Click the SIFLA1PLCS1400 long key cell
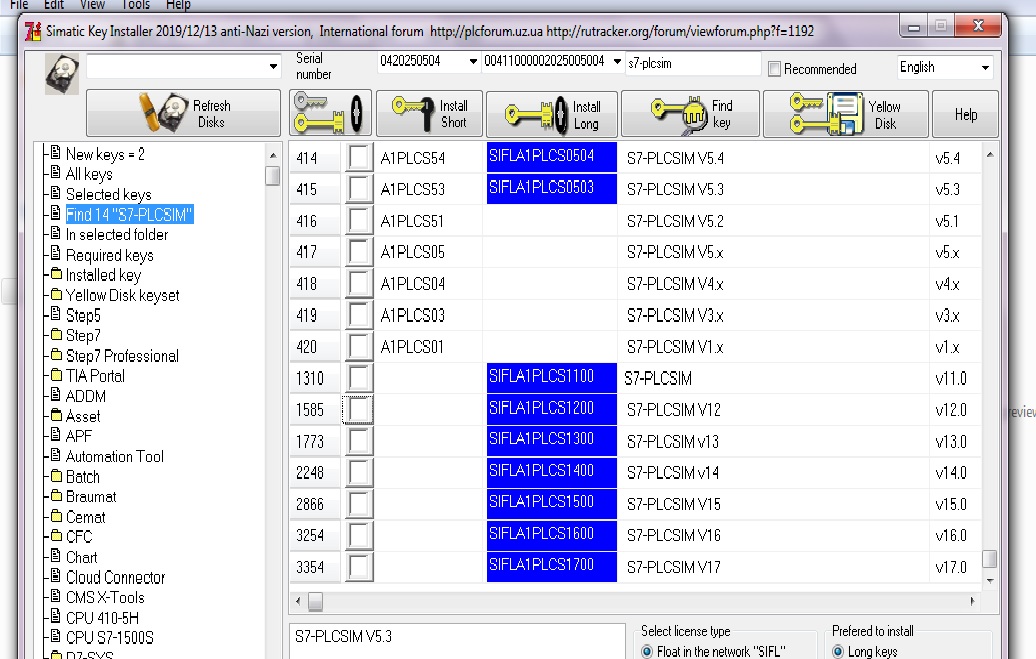This screenshot has height=659, width=1036. point(552,472)
